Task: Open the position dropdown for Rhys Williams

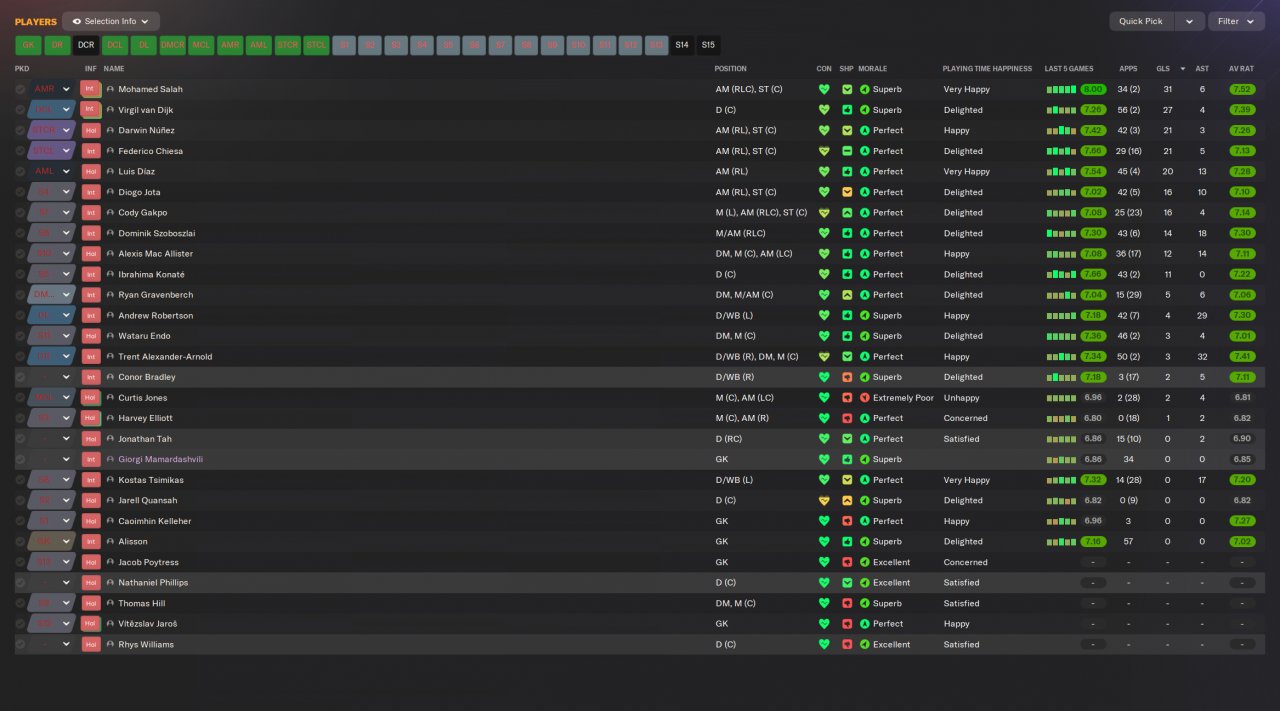Action: (x=52, y=644)
